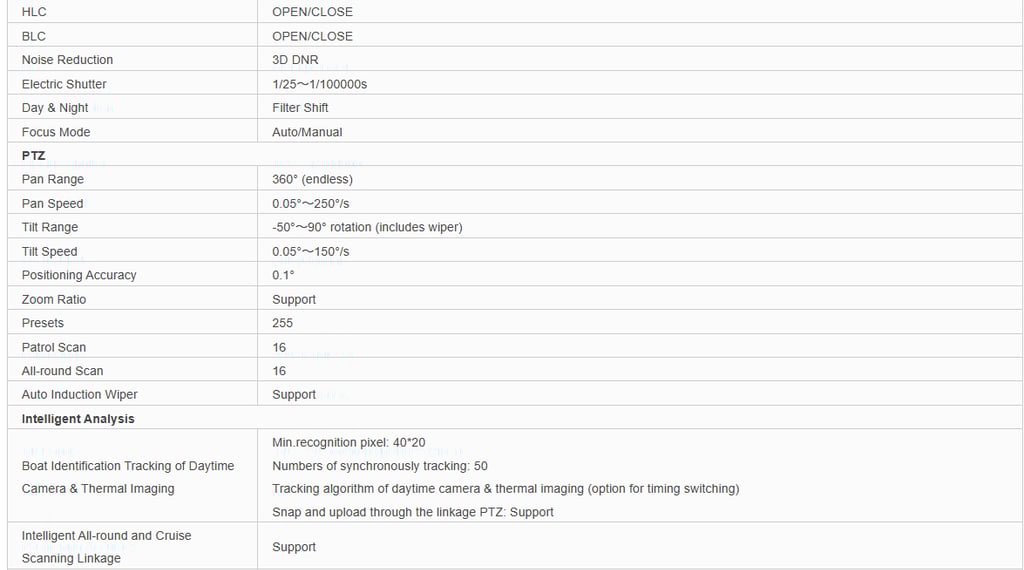Screen dimensions: 1024x570
Task: Select the Intelligent All-round and Cruise label
Action: 106,536
